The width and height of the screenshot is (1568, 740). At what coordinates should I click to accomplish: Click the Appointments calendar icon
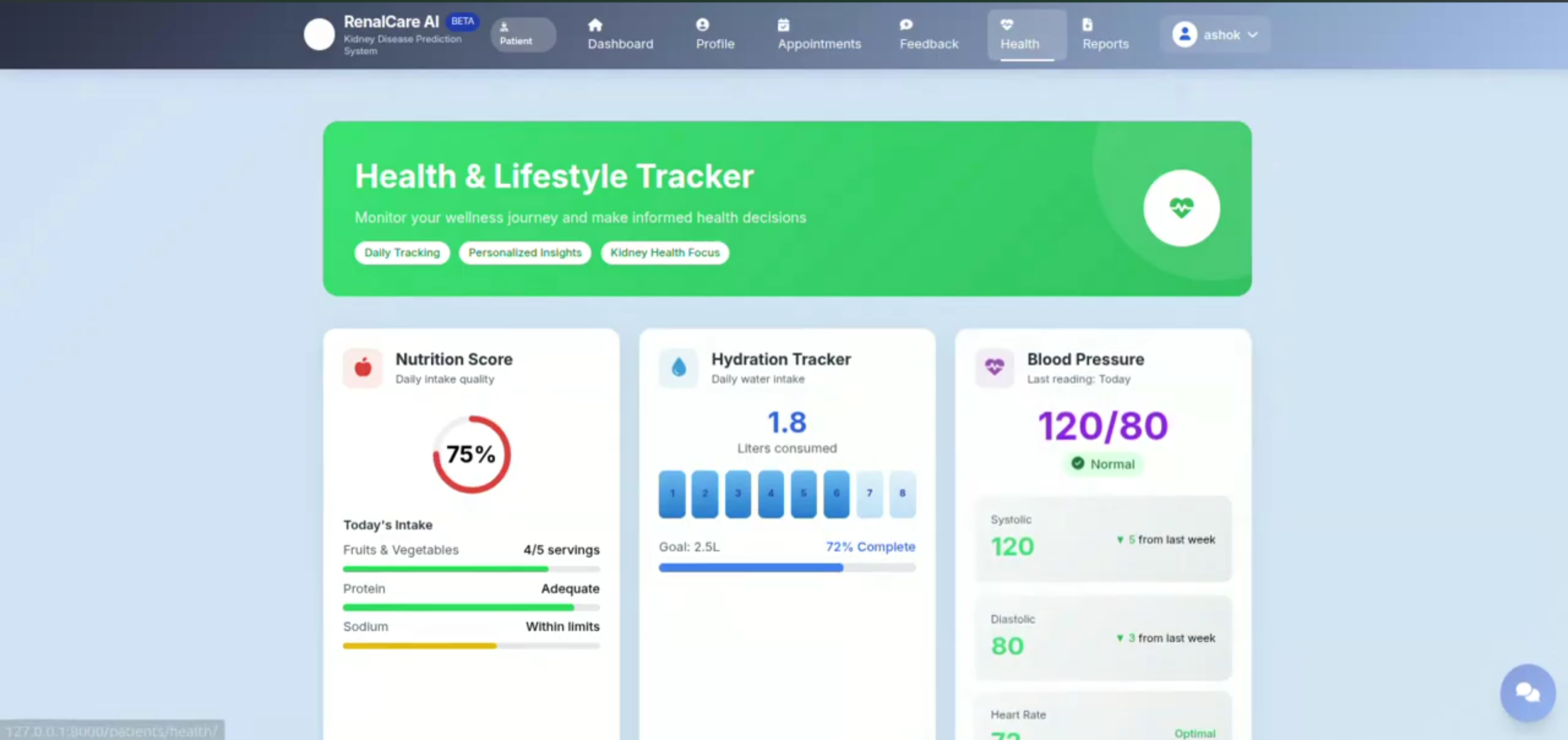[784, 25]
